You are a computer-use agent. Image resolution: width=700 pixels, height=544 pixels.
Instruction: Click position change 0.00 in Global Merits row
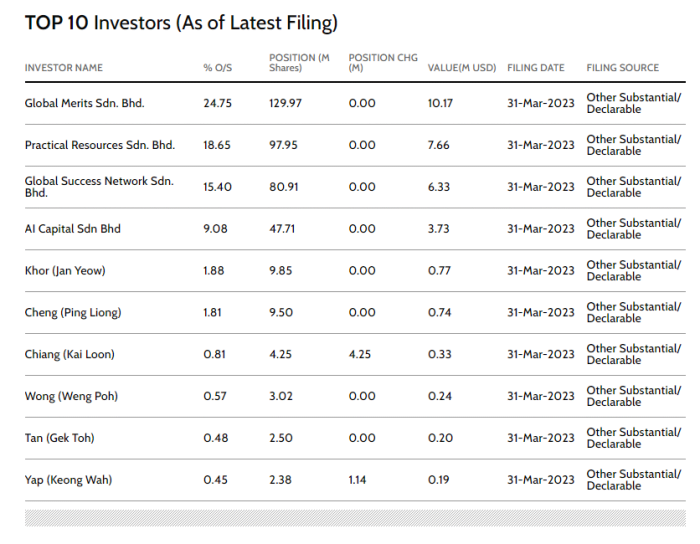(x=362, y=103)
